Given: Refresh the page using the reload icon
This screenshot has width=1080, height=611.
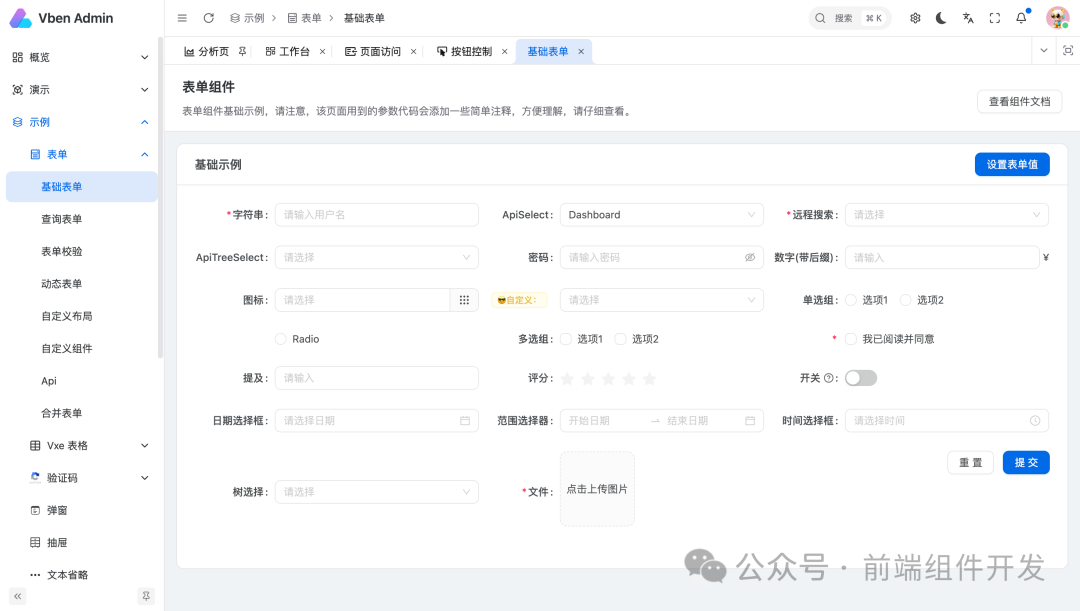Looking at the screenshot, I should point(208,17).
